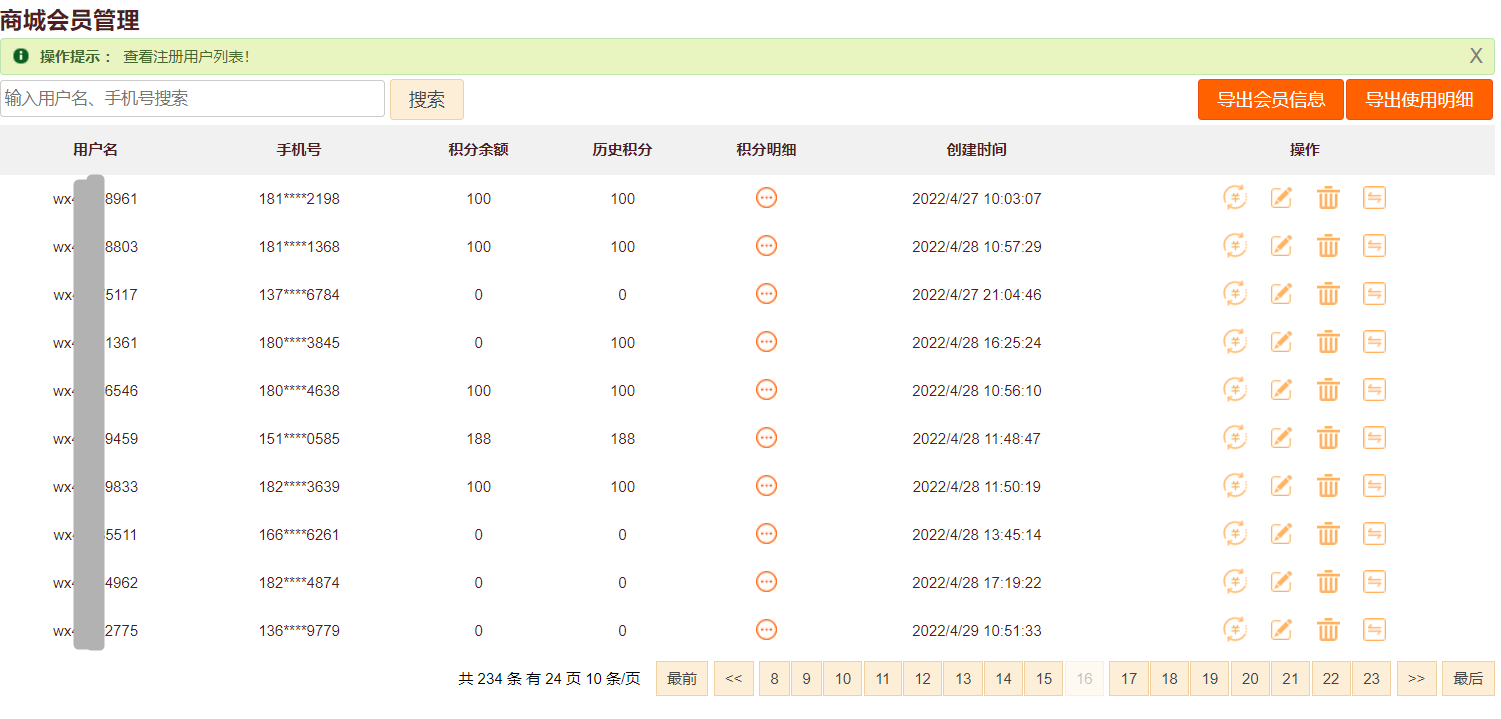Click the 搜索 search button

427,100
